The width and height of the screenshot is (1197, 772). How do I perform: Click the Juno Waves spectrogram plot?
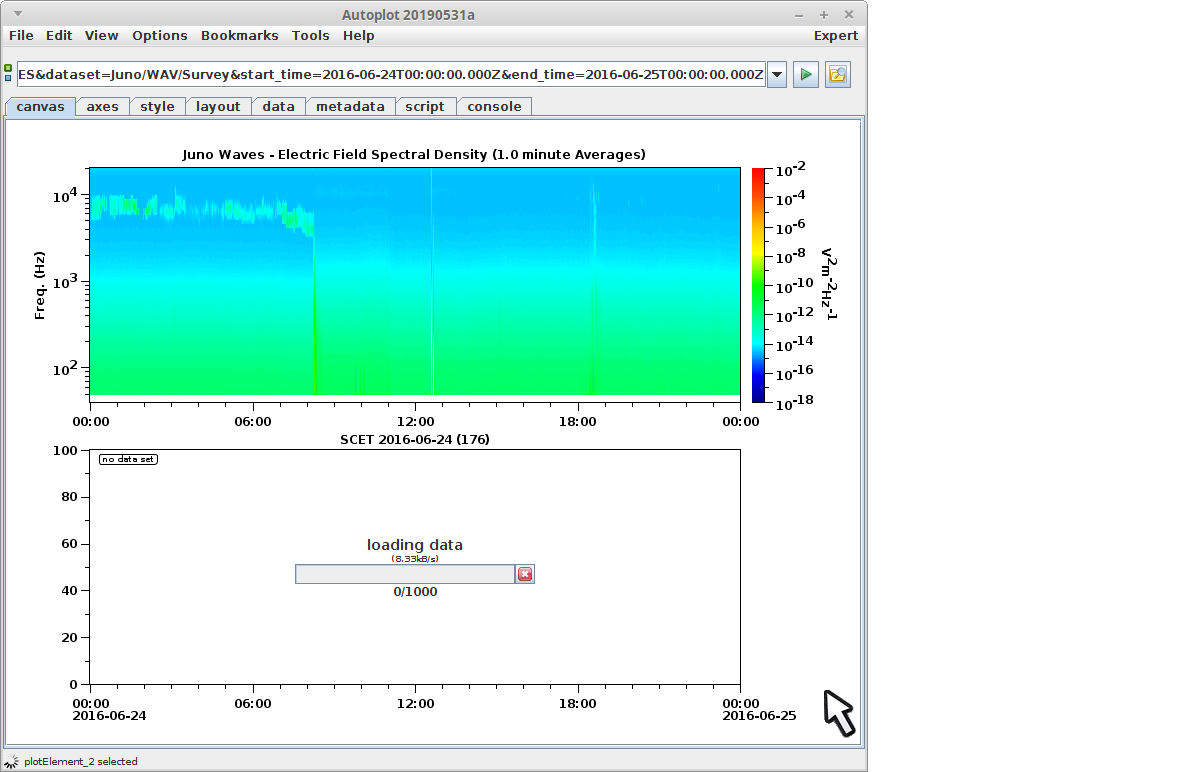click(415, 281)
